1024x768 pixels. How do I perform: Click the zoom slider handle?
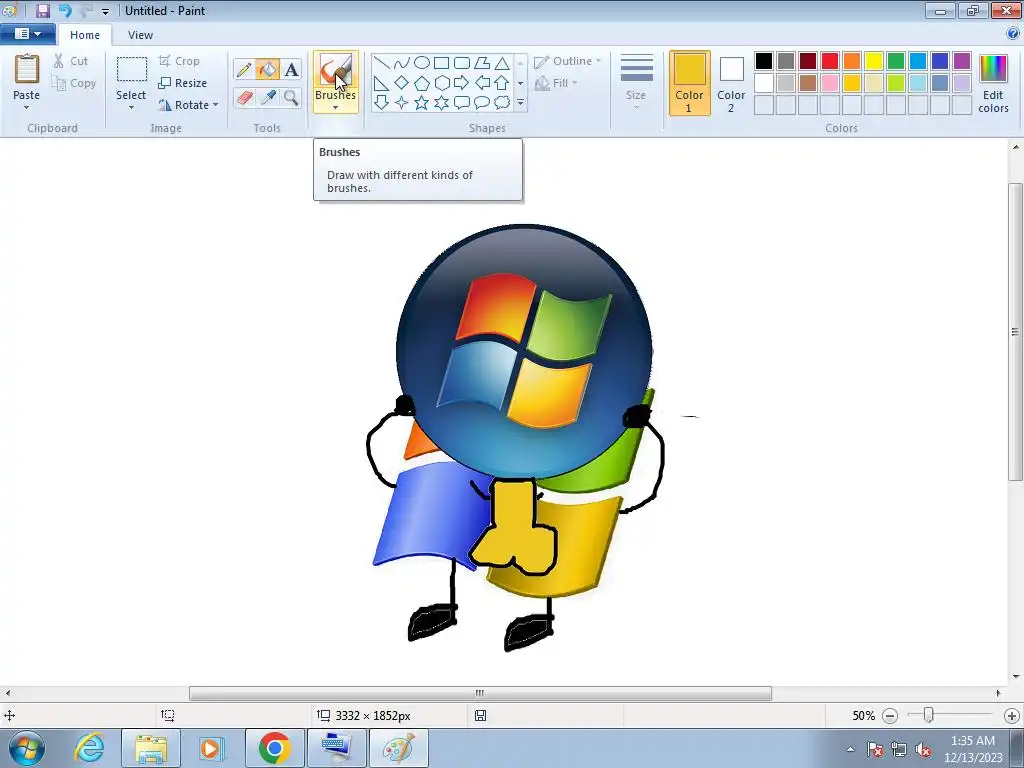click(928, 715)
